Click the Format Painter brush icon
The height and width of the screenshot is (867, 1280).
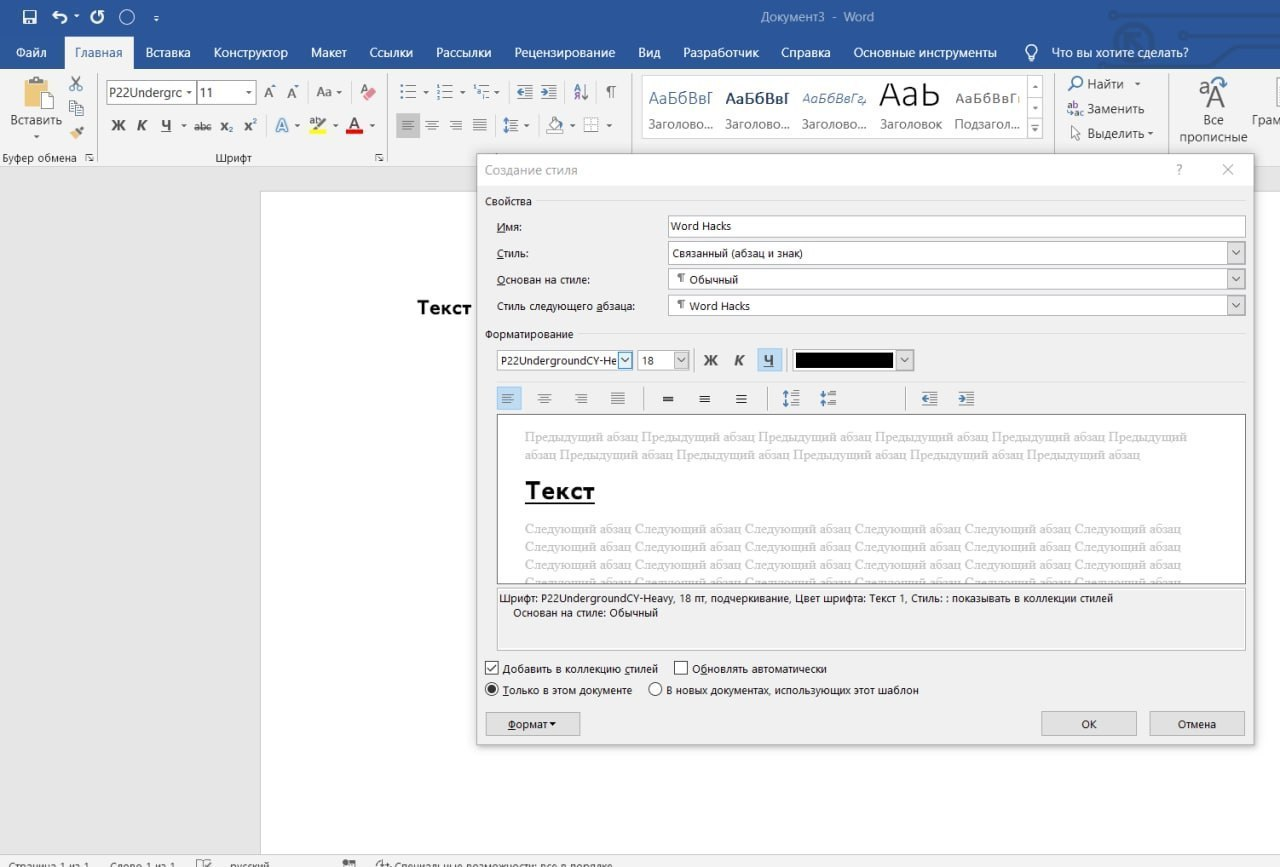pos(76,132)
